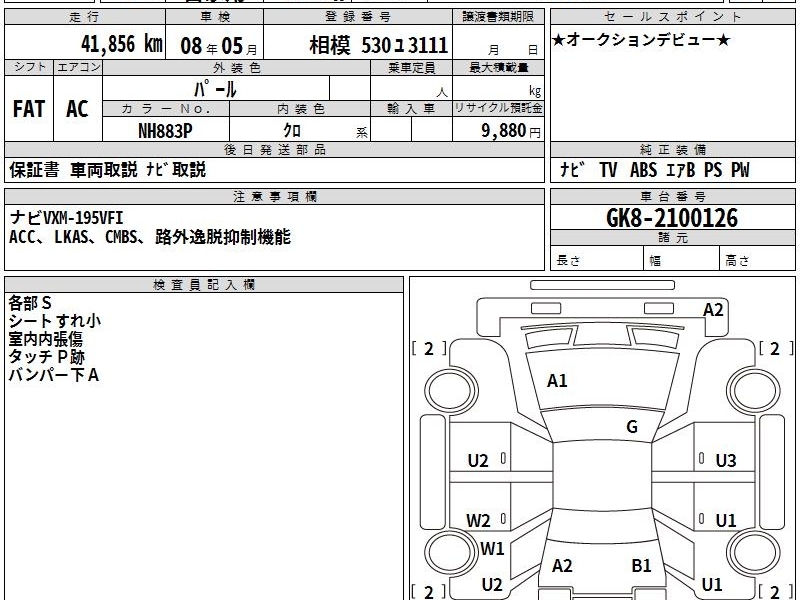Select interior color クロ
800x600 pixels.
[292, 131]
